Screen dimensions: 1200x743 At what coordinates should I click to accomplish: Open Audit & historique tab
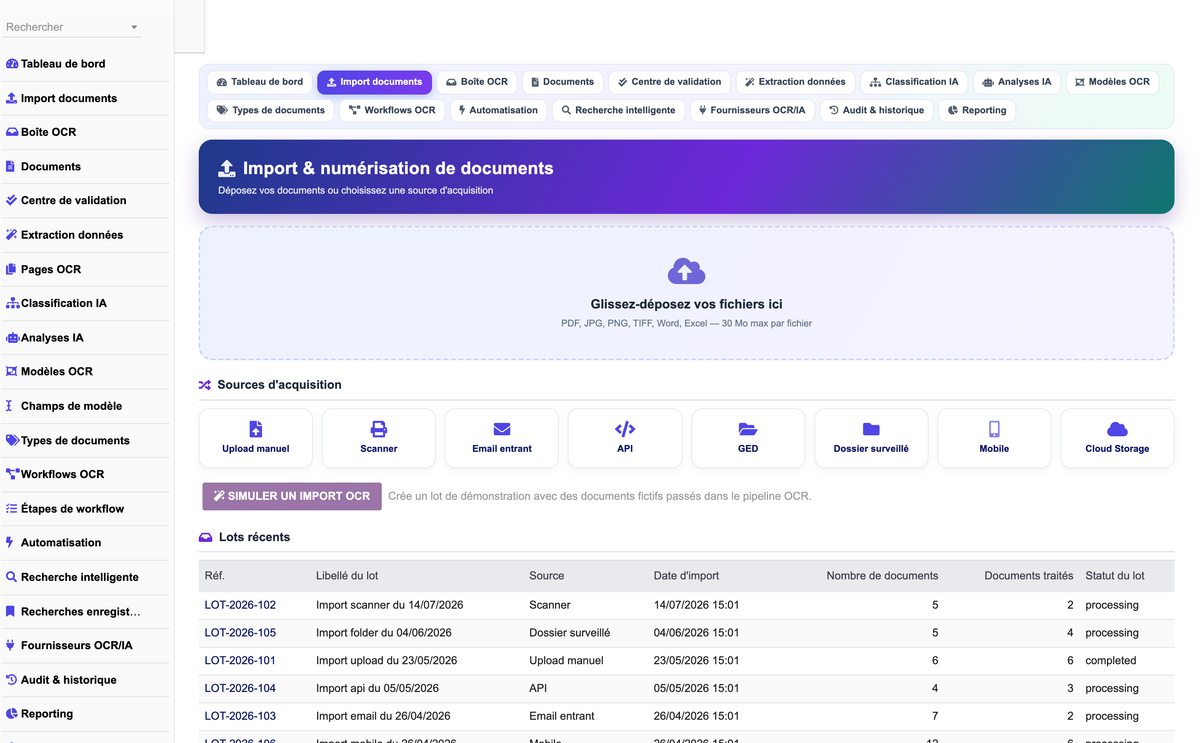click(x=877, y=110)
